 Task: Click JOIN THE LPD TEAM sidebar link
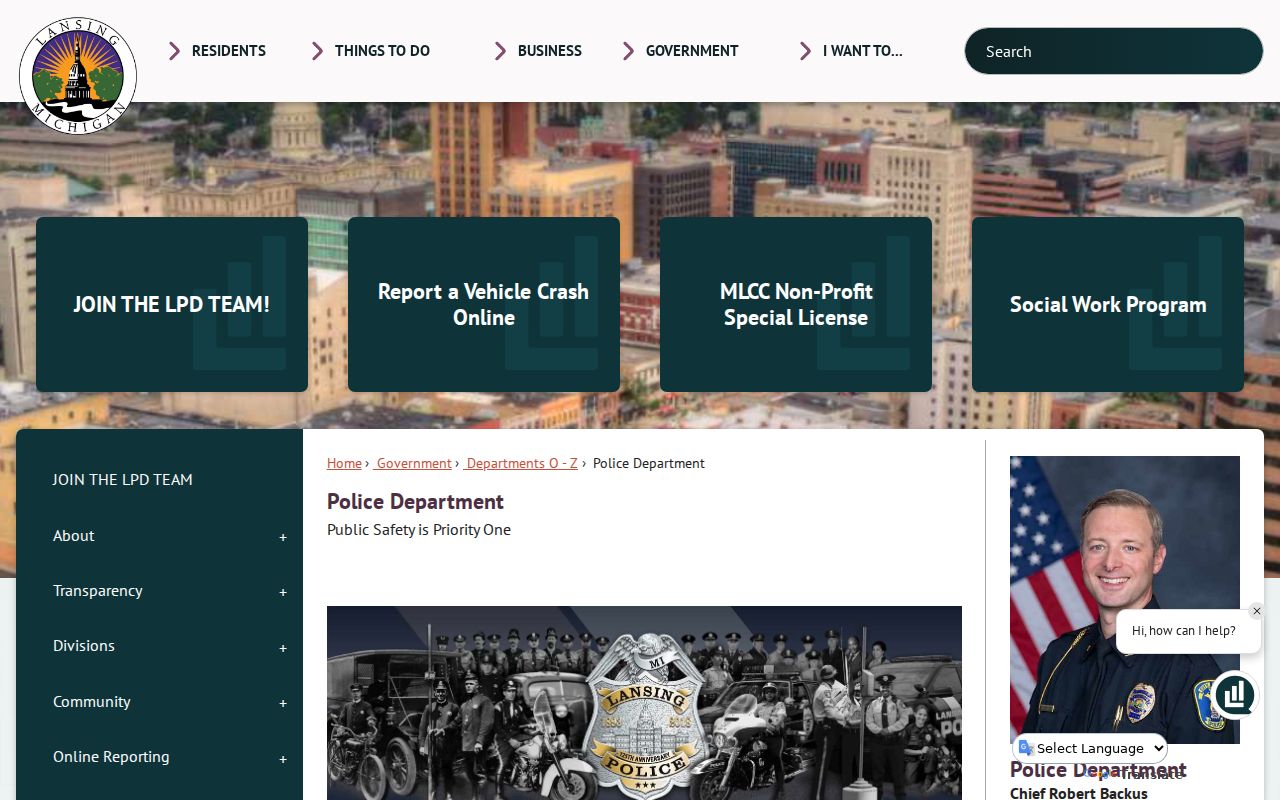[x=122, y=479]
